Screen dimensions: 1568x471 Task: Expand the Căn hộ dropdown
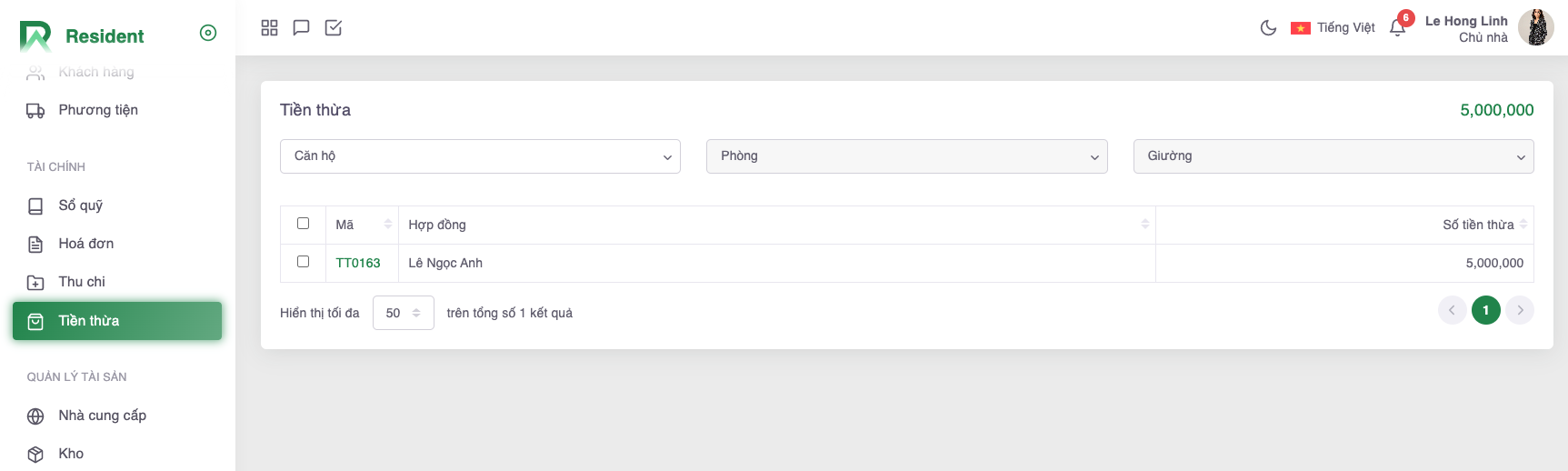point(480,156)
